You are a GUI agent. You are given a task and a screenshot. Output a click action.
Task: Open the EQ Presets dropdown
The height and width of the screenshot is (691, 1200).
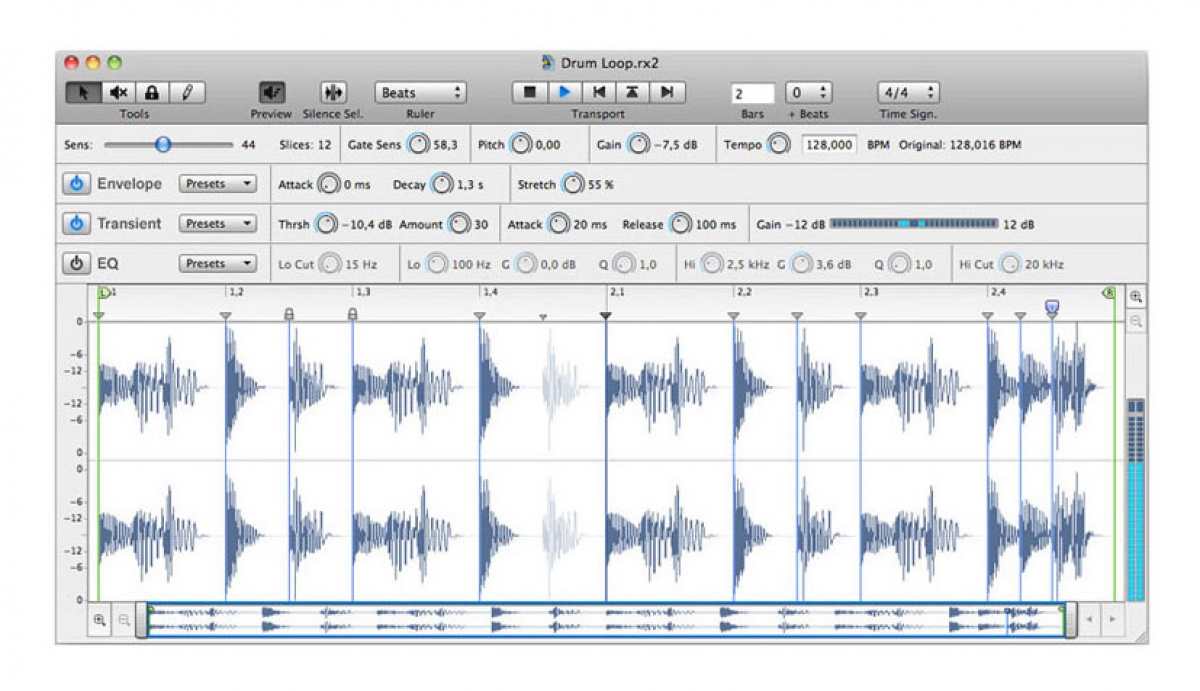click(x=218, y=264)
